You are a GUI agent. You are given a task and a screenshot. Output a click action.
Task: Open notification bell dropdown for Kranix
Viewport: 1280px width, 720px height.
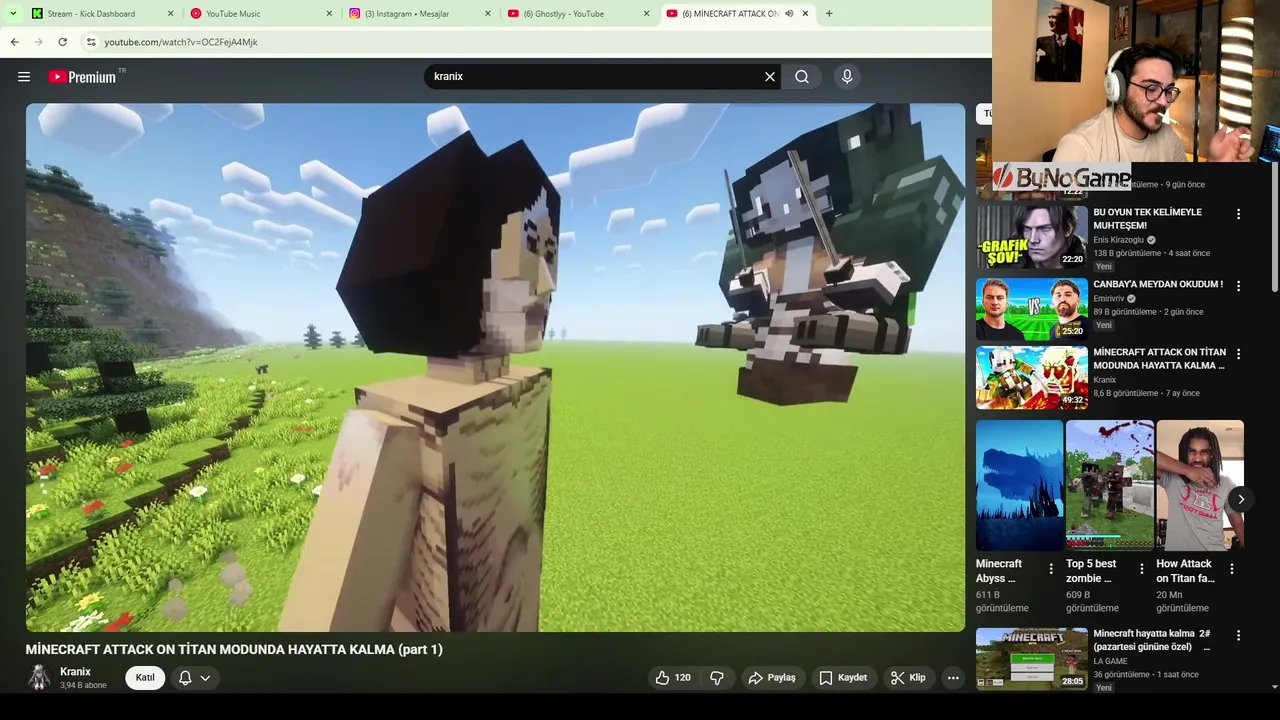pyautogui.click(x=195, y=678)
